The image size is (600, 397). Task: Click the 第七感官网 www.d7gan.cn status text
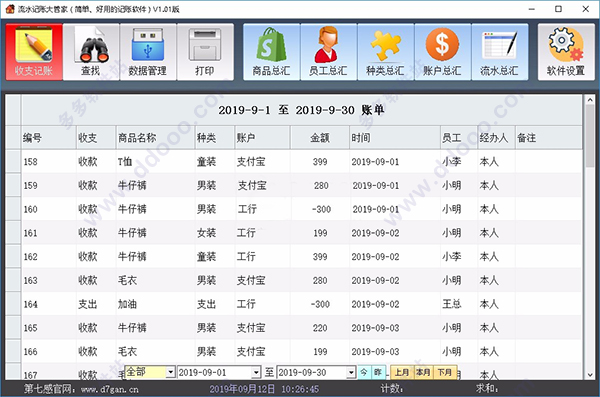pos(81,389)
